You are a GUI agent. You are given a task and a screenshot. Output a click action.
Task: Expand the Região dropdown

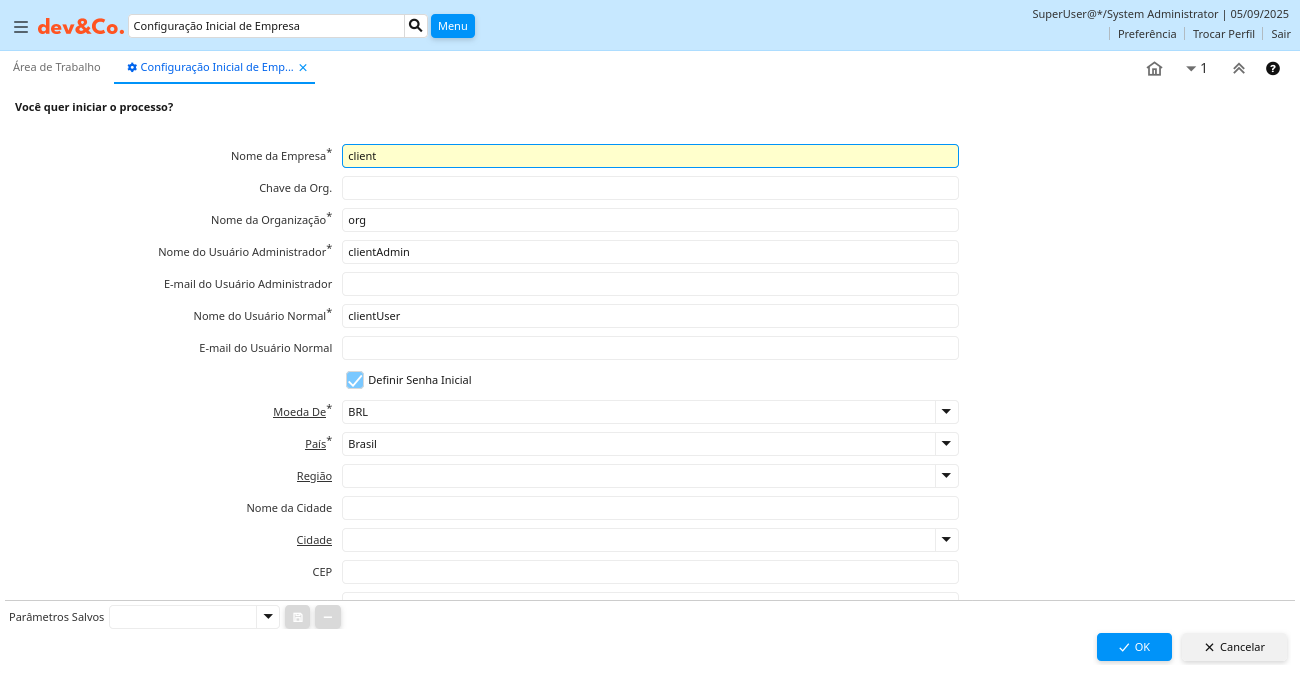point(945,476)
